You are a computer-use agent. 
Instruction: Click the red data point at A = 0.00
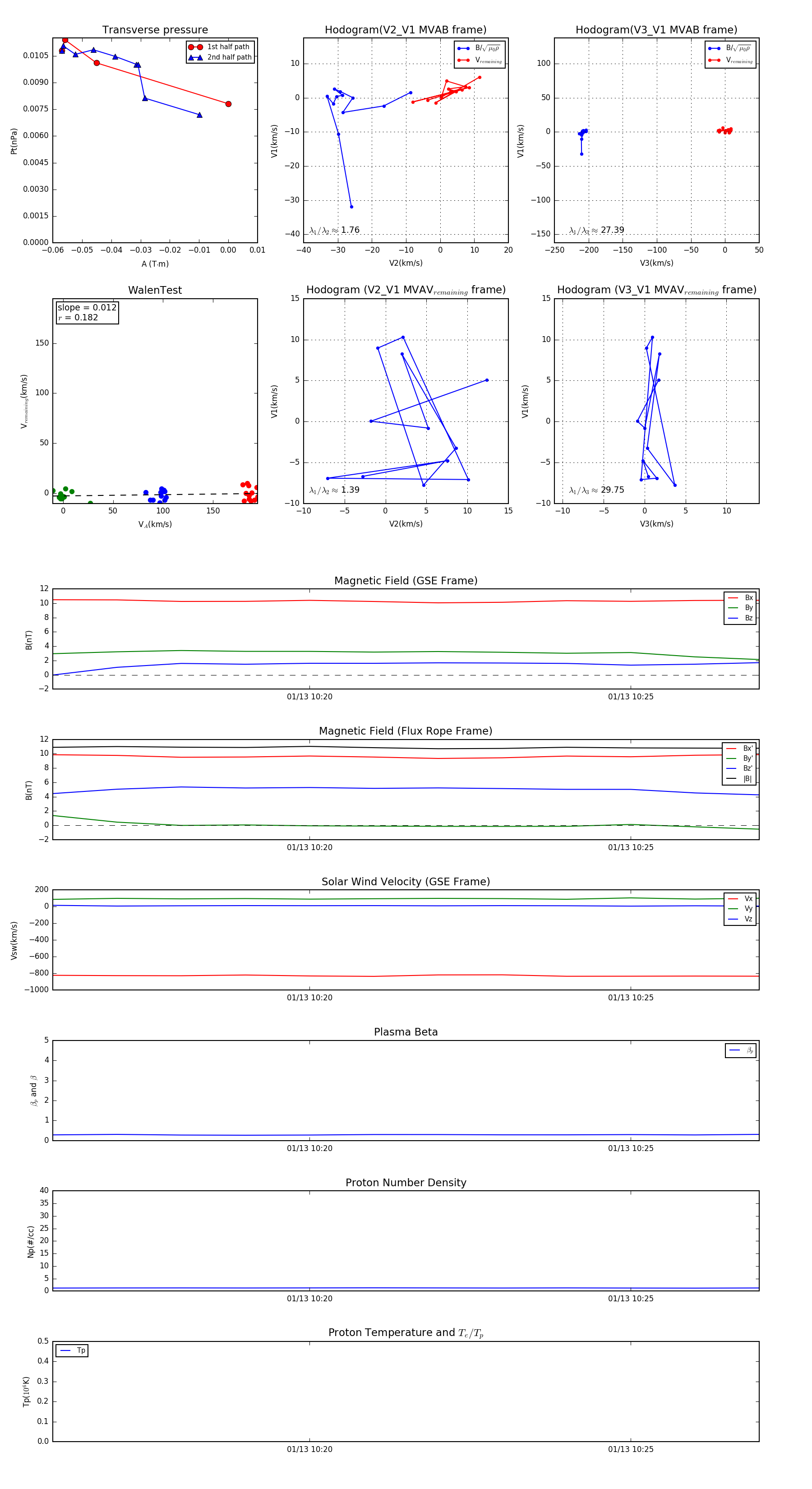point(228,104)
